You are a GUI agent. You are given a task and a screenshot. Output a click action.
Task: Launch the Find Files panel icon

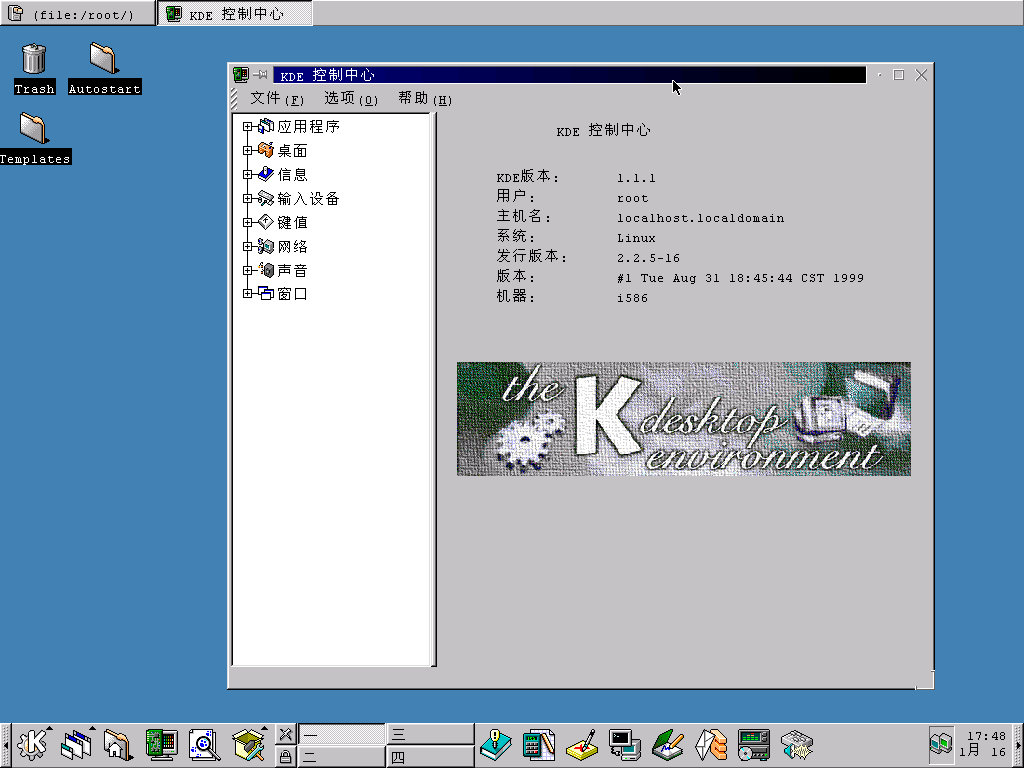click(204, 744)
